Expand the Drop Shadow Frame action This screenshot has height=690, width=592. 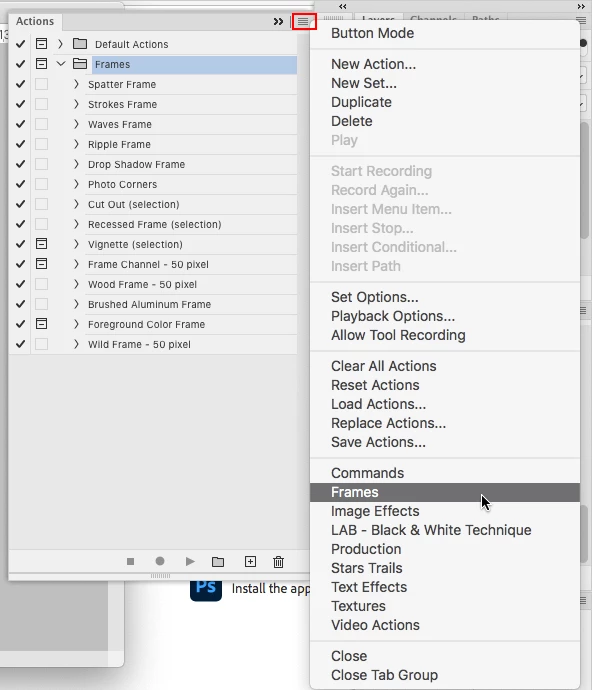76,164
